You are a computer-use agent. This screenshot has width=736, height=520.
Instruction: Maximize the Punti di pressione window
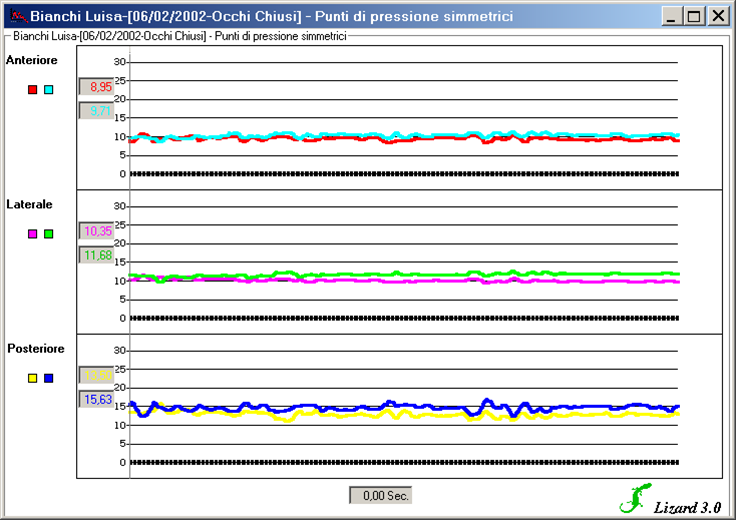pos(694,16)
